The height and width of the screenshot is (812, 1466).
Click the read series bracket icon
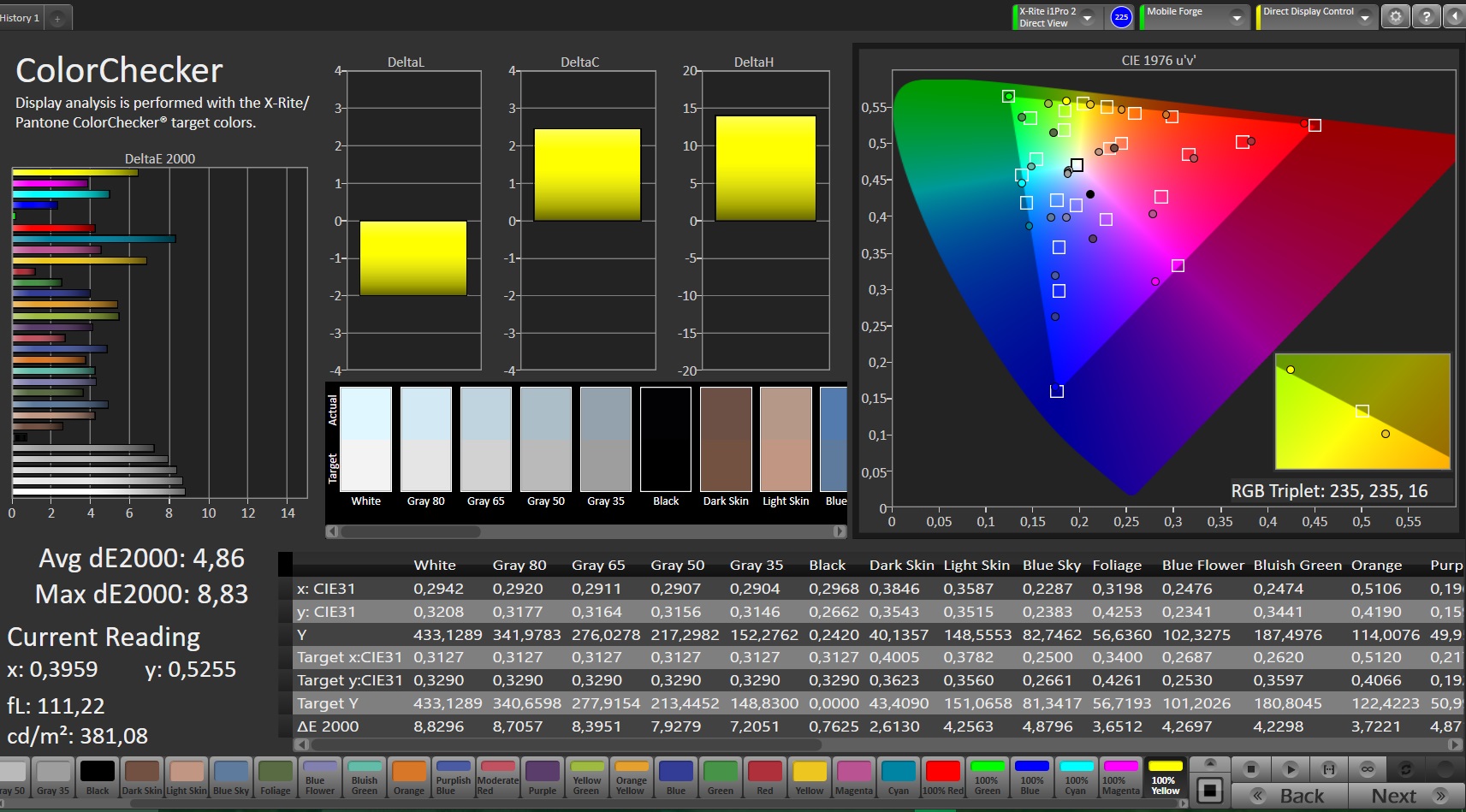coord(1328,769)
